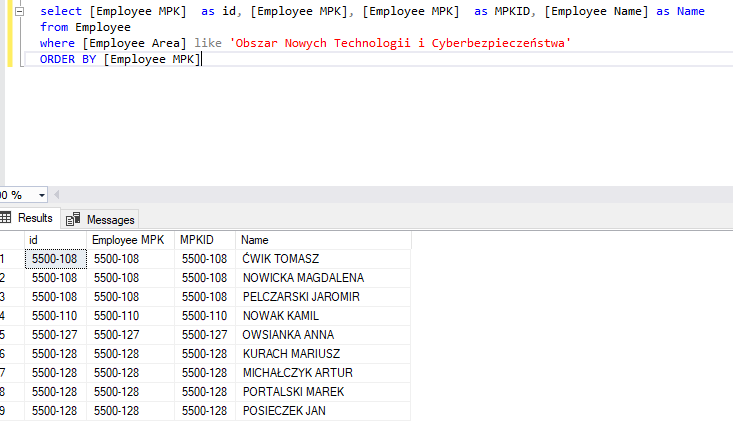Screen dimensions: 733x421
Task: Select the POSIECZEK JAN name cell
Action: (x=323, y=411)
